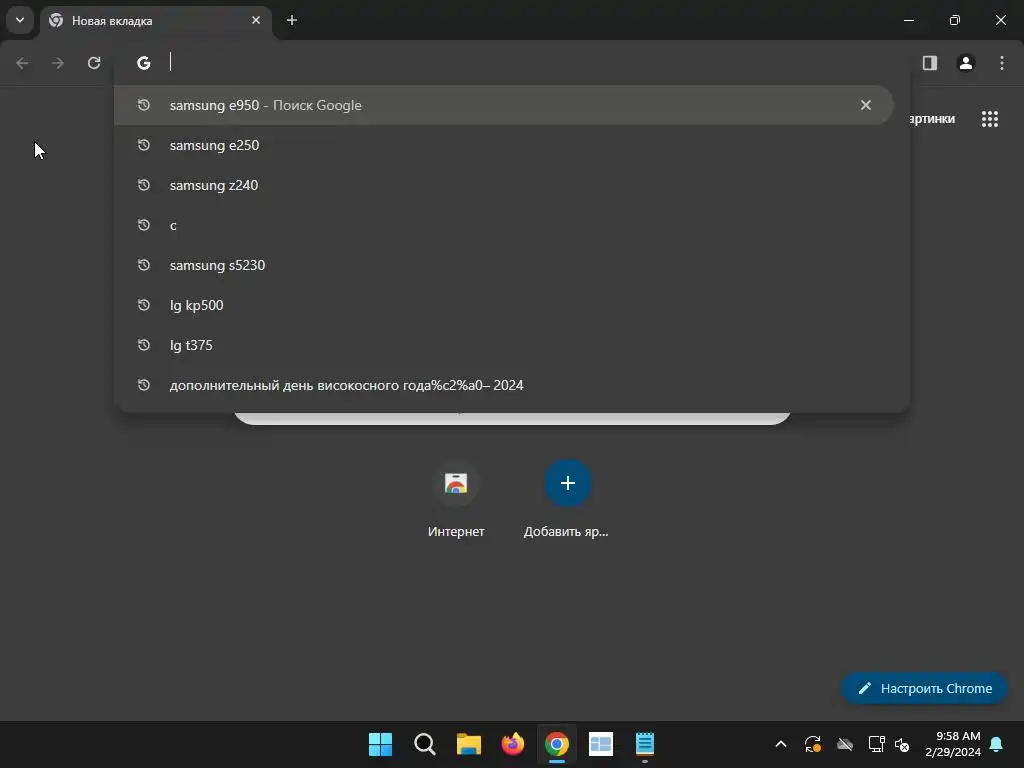Open the Google apps grid
Viewport: 1024px width, 768px height.
[989, 119]
